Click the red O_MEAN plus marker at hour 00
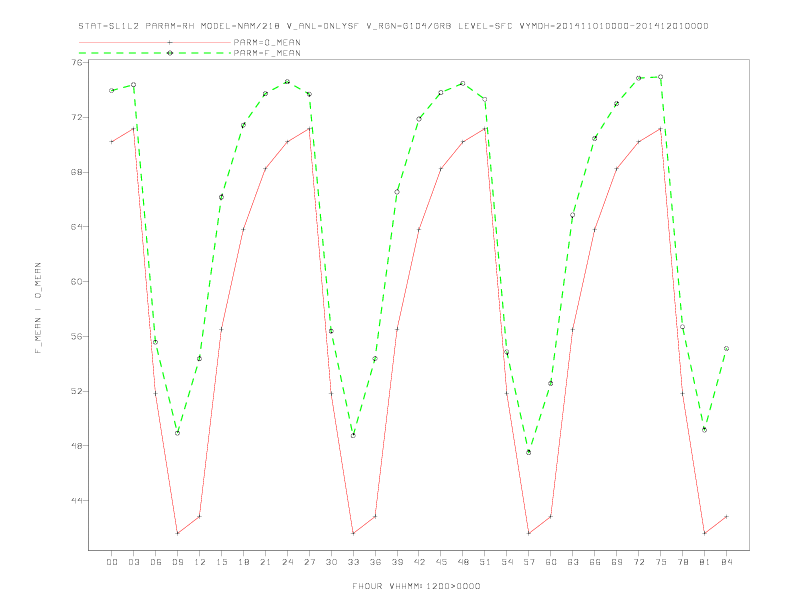This screenshot has height=612, width=792. coord(112,142)
